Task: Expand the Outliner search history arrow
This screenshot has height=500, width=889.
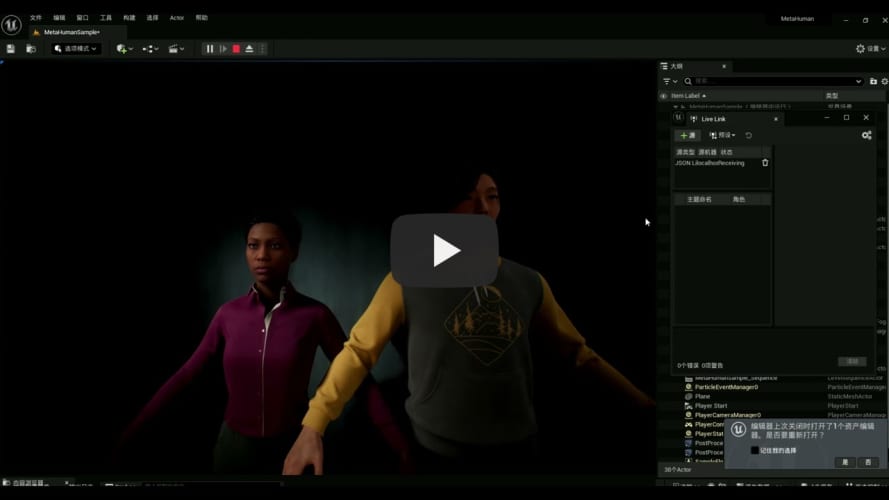Action: [x=858, y=81]
